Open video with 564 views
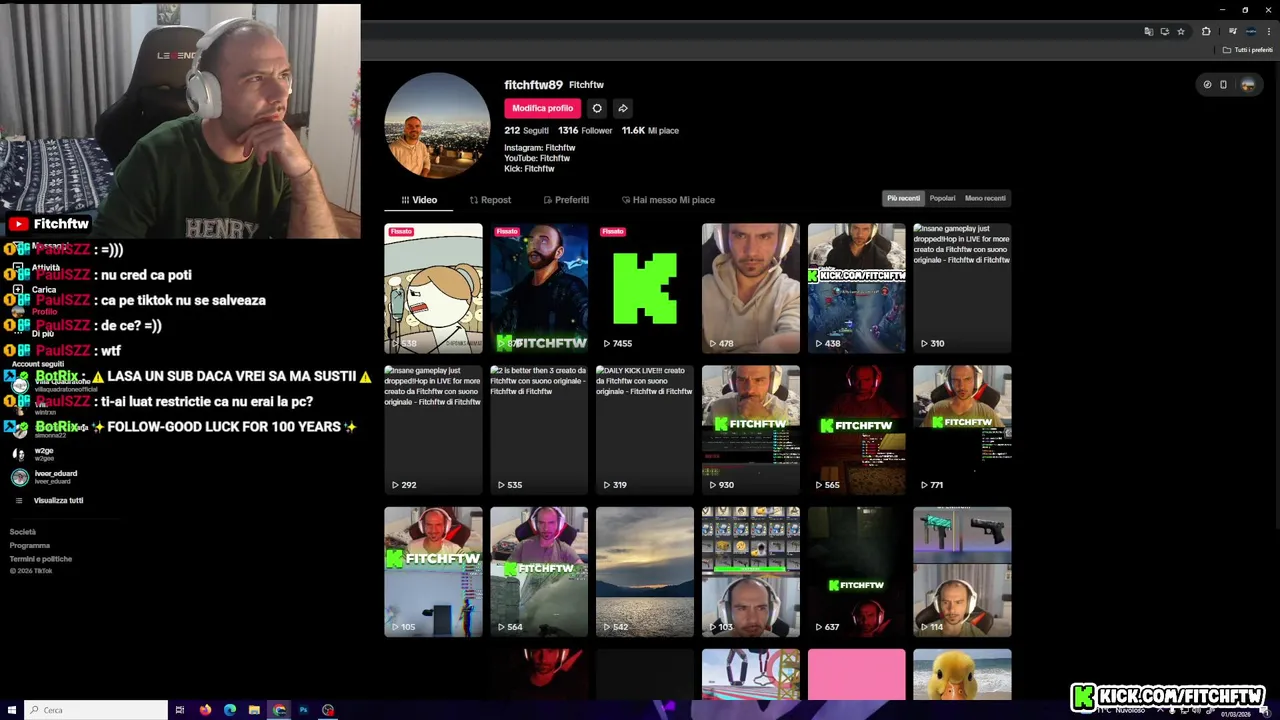Image resolution: width=1280 pixels, height=720 pixels. [x=539, y=572]
